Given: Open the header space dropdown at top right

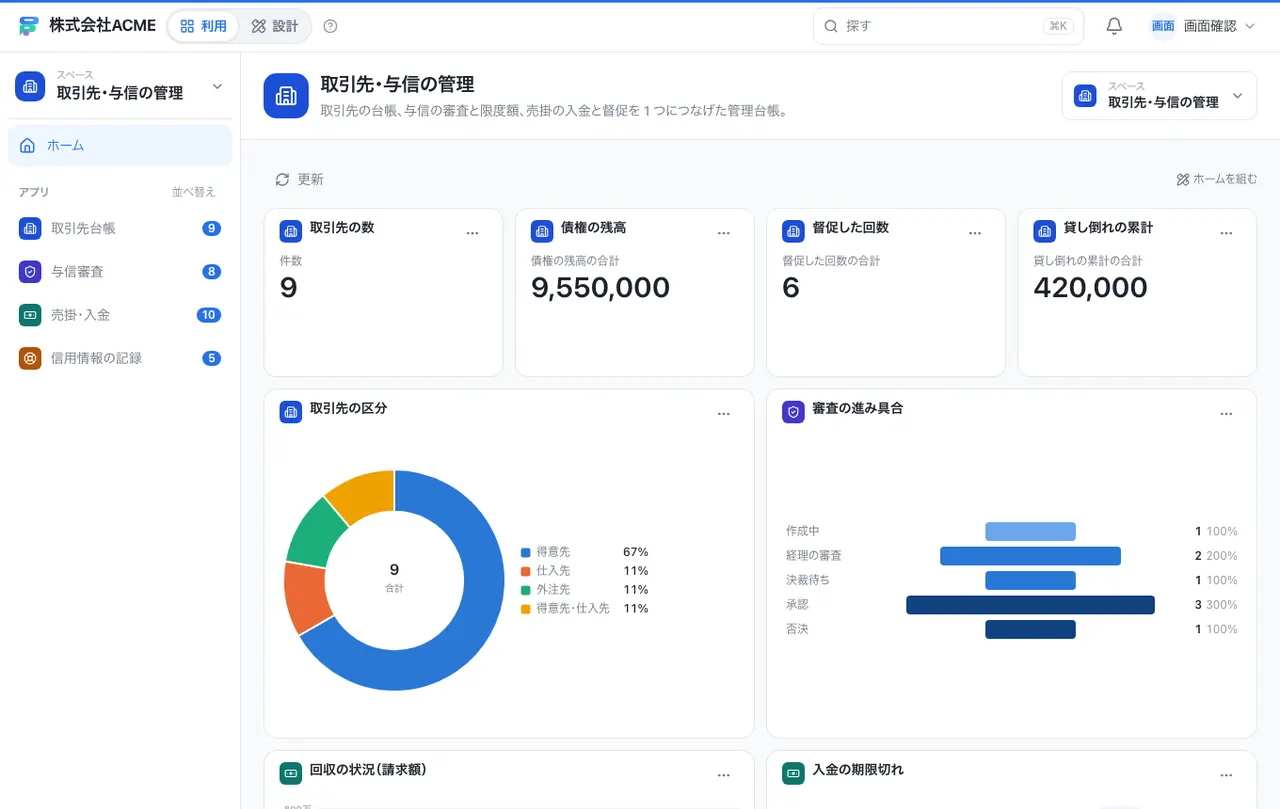Looking at the screenshot, I should pos(1159,96).
